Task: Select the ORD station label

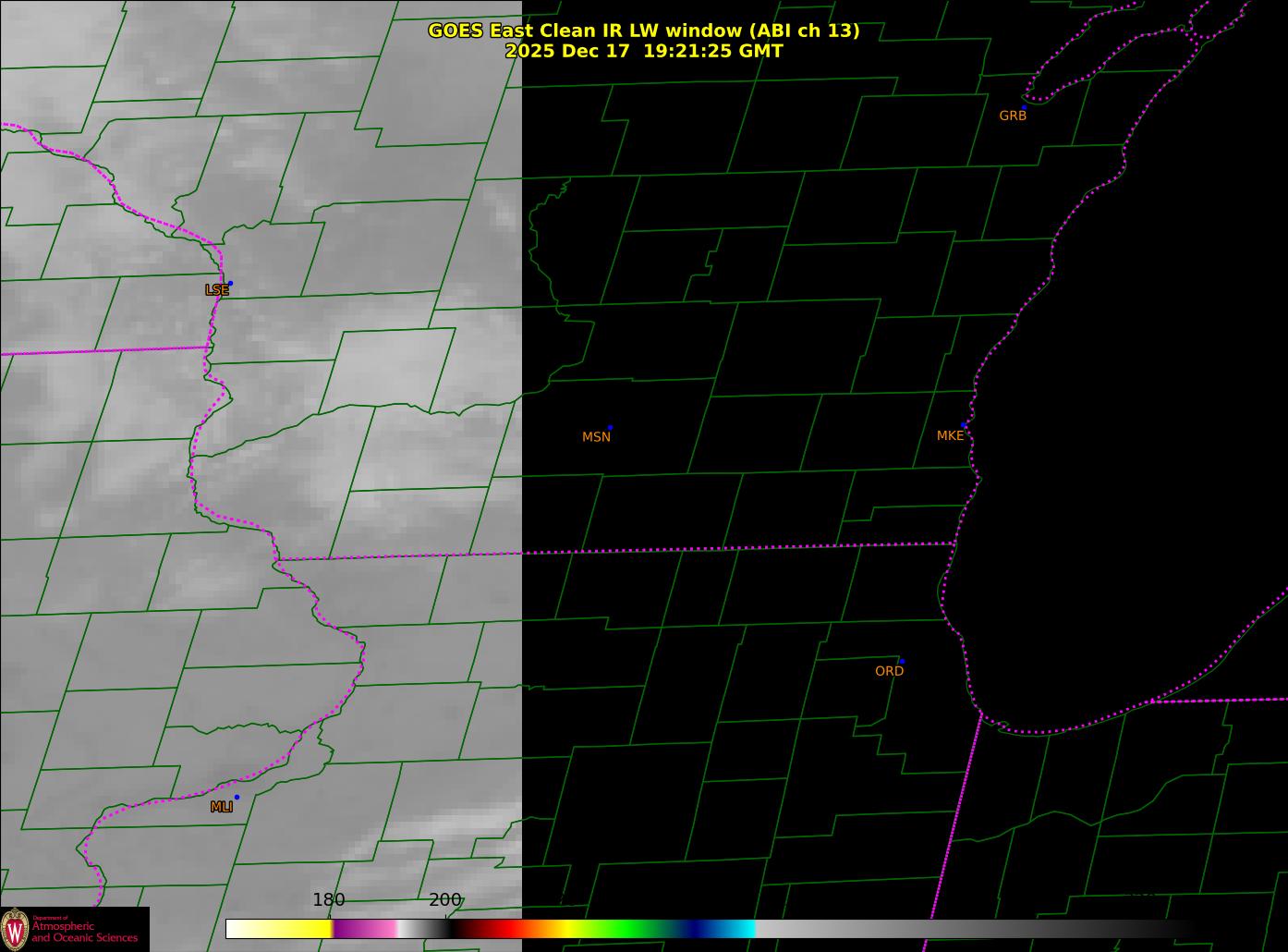Action: pyautogui.click(x=889, y=672)
